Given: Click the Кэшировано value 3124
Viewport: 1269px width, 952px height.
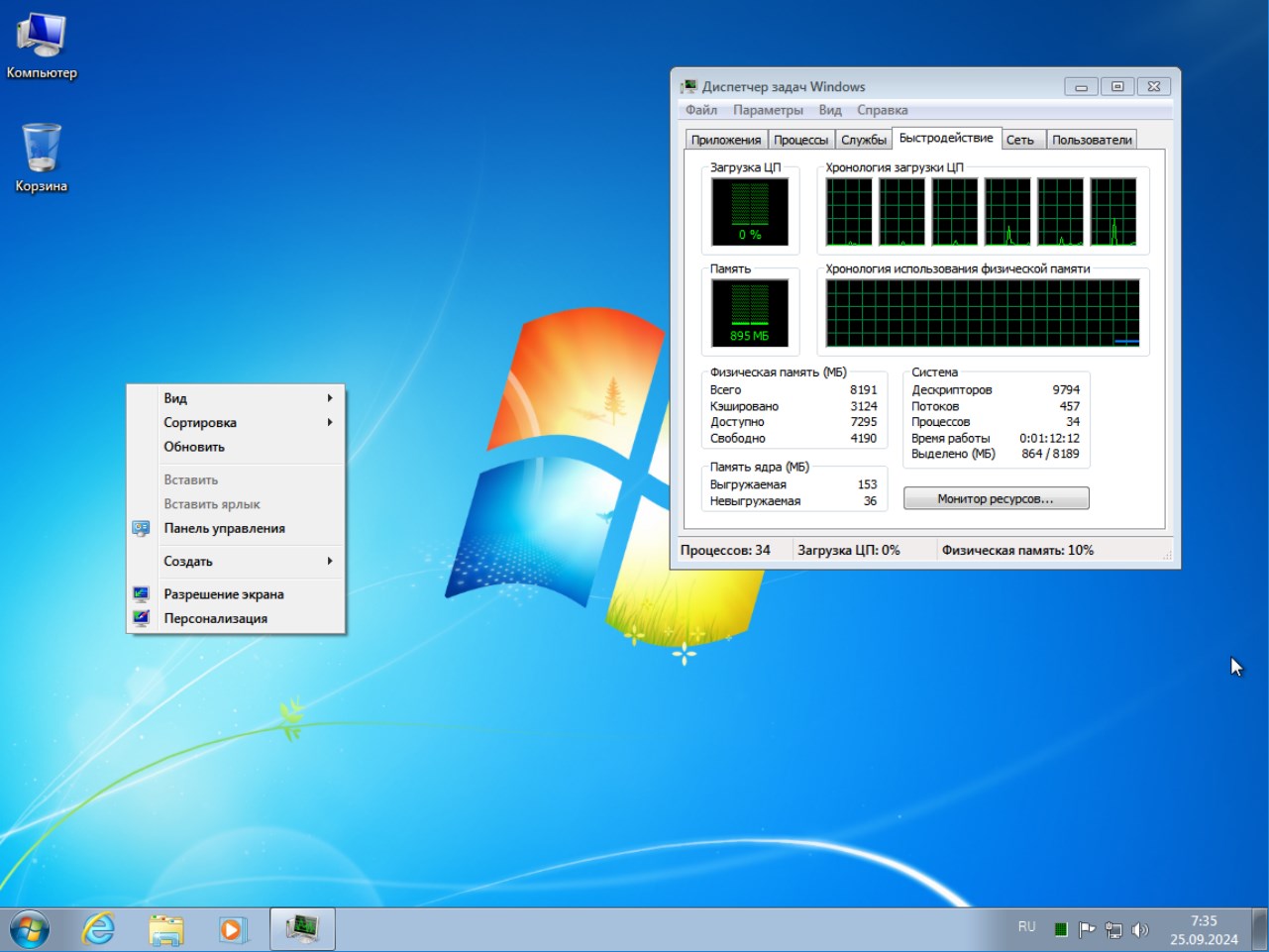Looking at the screenshot, I should [x=863, y=406].
